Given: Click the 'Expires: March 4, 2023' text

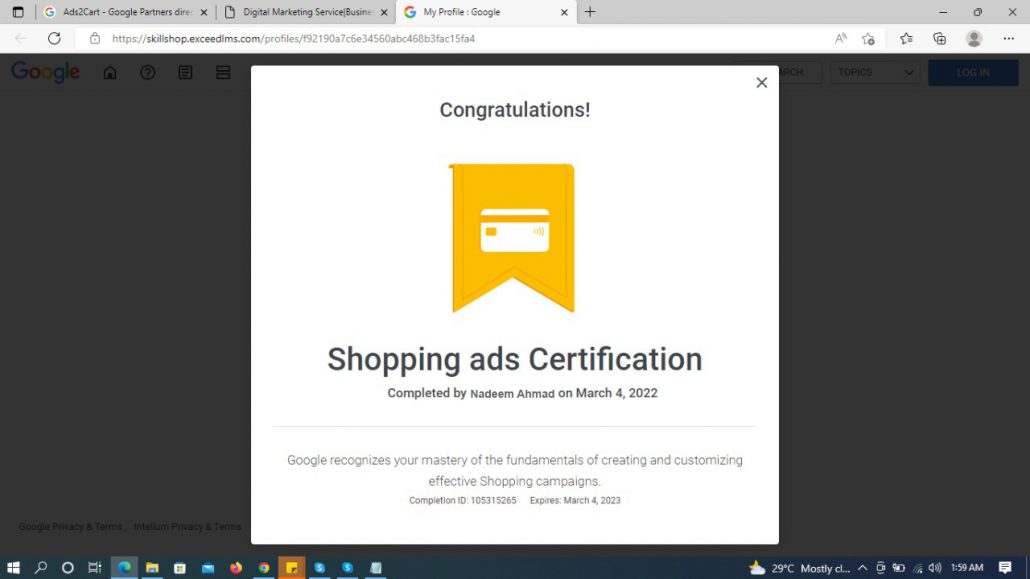Looking at the screenshot, I should (x=575, y=500).
